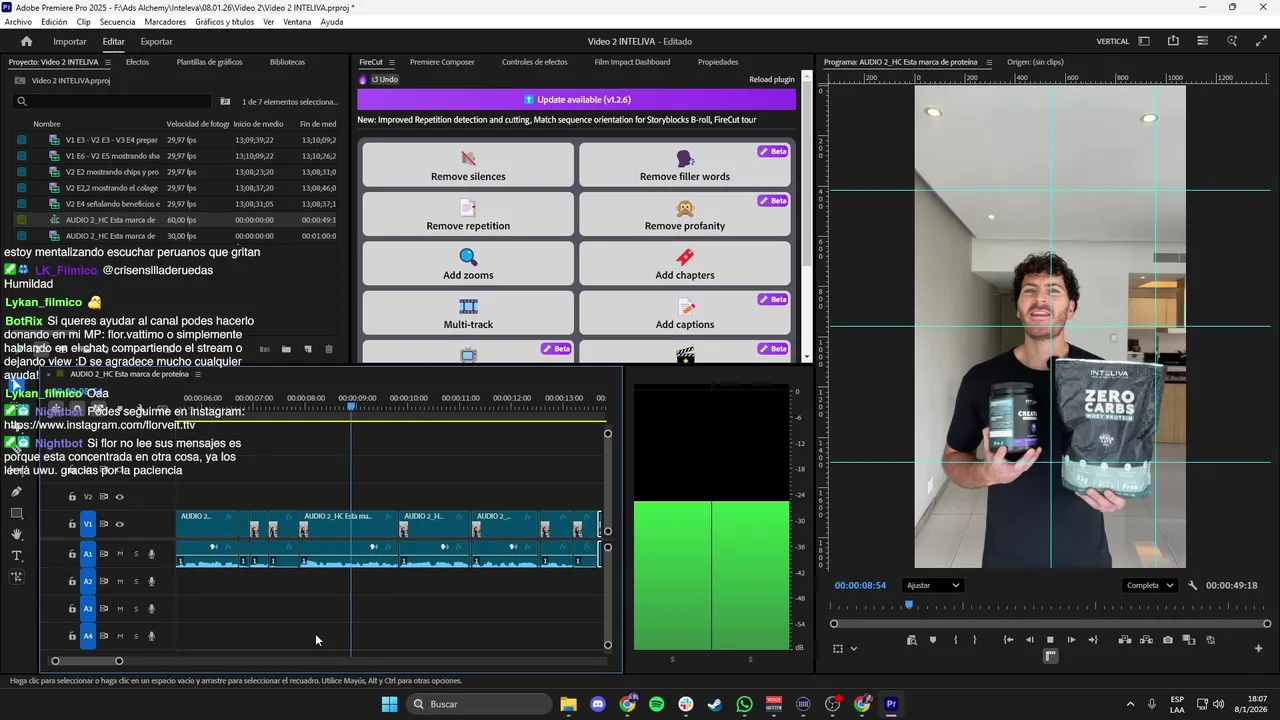Click the Windows taskbar Buscar search box
The width and height of the screenshot is (1280, 720).
coord(479,704)
